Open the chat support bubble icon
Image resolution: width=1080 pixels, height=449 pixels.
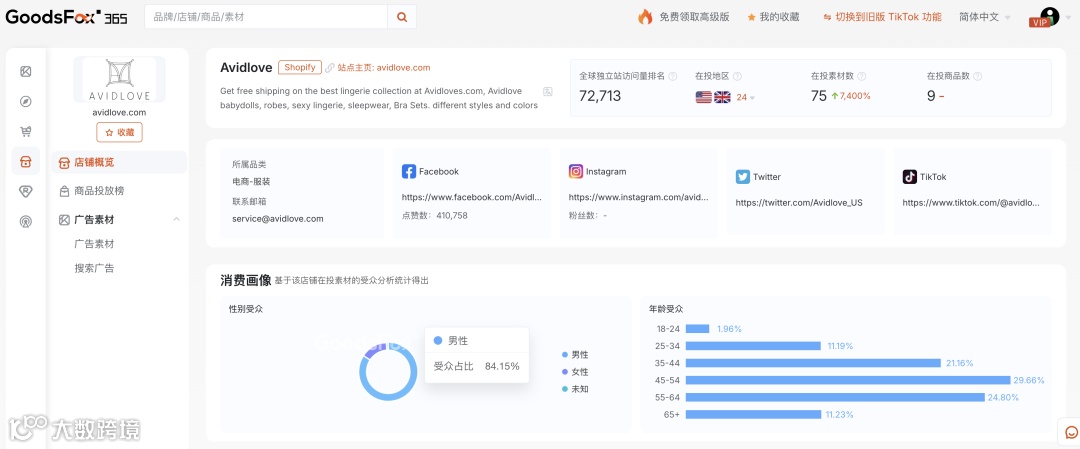pos(1071,432)
